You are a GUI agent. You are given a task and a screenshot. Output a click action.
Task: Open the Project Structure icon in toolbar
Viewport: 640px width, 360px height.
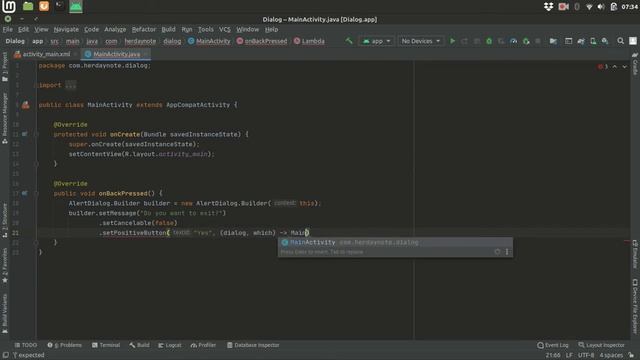[553, 41]
